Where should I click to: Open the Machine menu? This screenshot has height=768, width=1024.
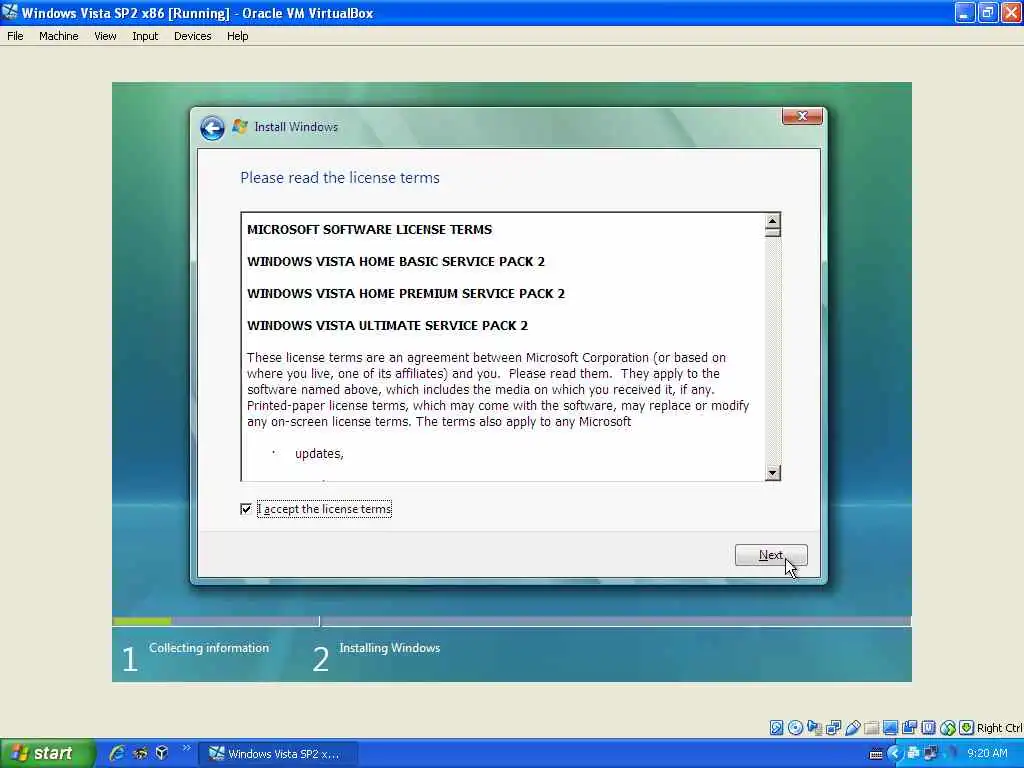click(58, 36)
